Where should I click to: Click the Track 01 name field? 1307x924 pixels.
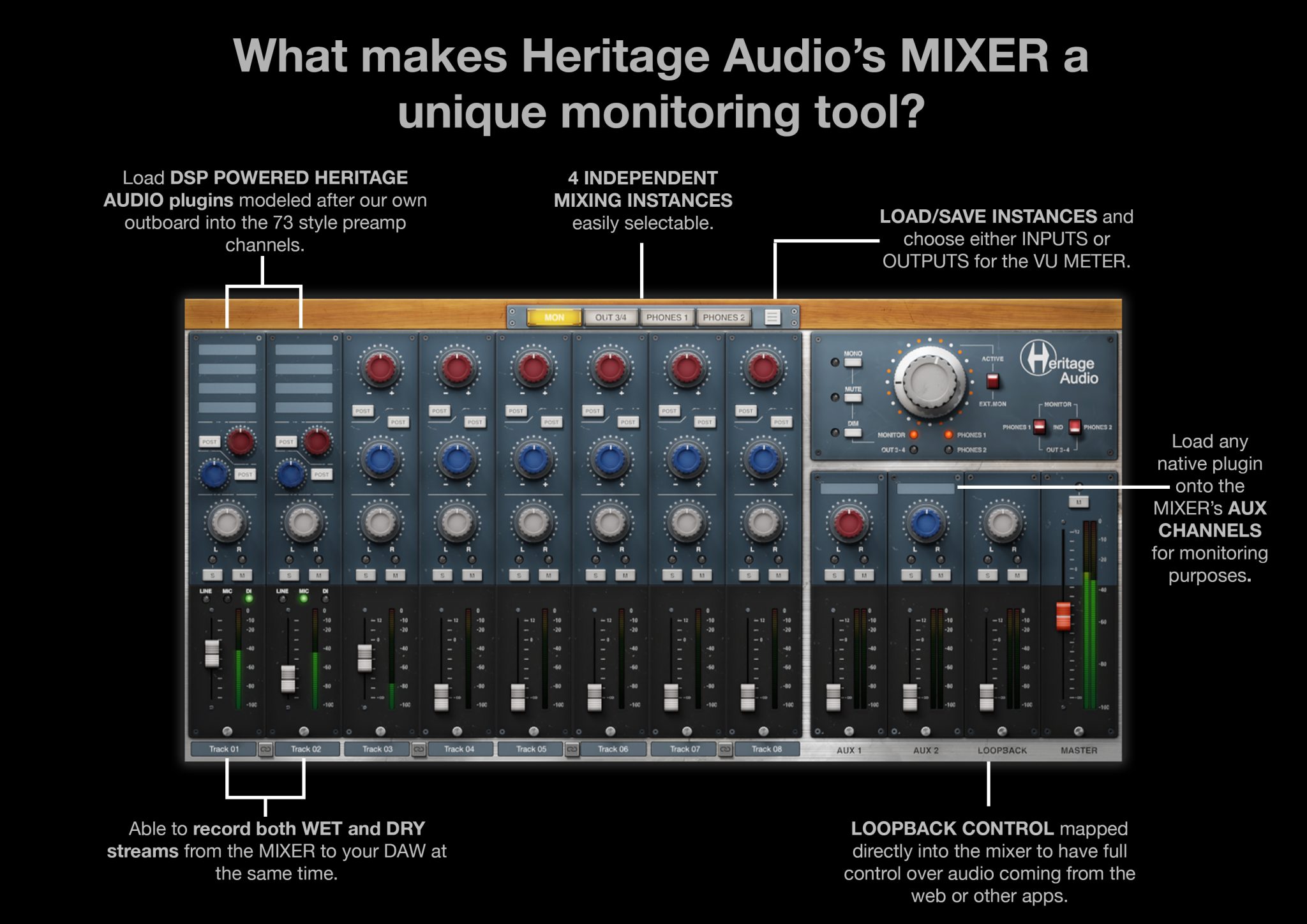(x=223, y=749)
